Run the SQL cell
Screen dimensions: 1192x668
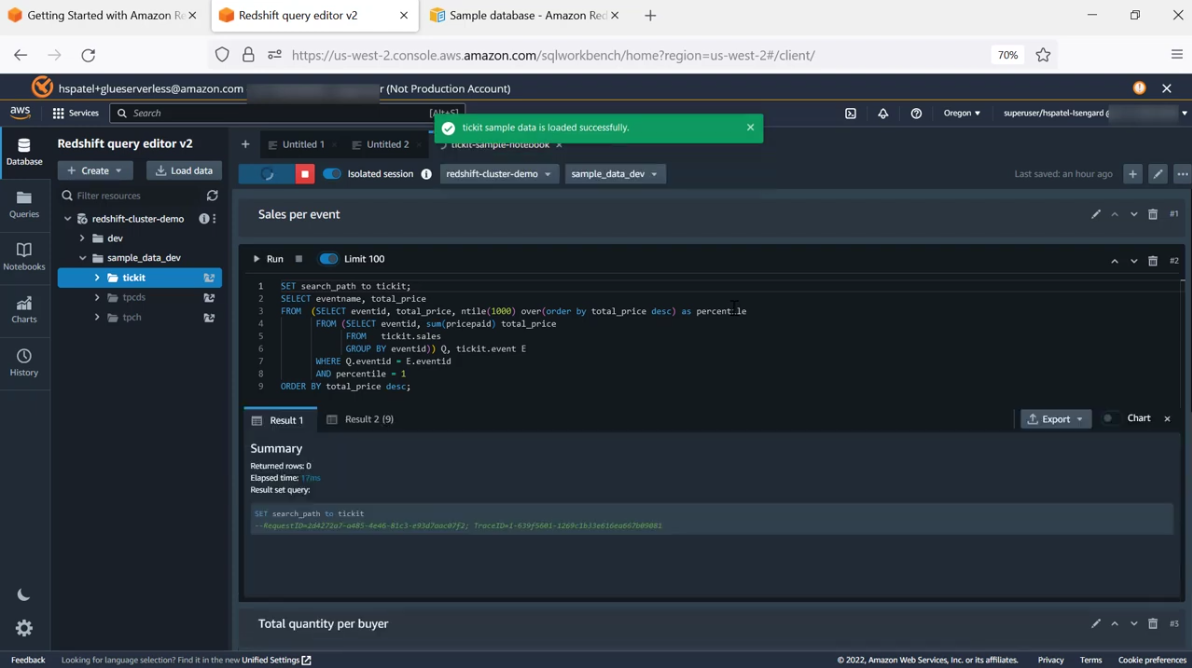(268, 259)
